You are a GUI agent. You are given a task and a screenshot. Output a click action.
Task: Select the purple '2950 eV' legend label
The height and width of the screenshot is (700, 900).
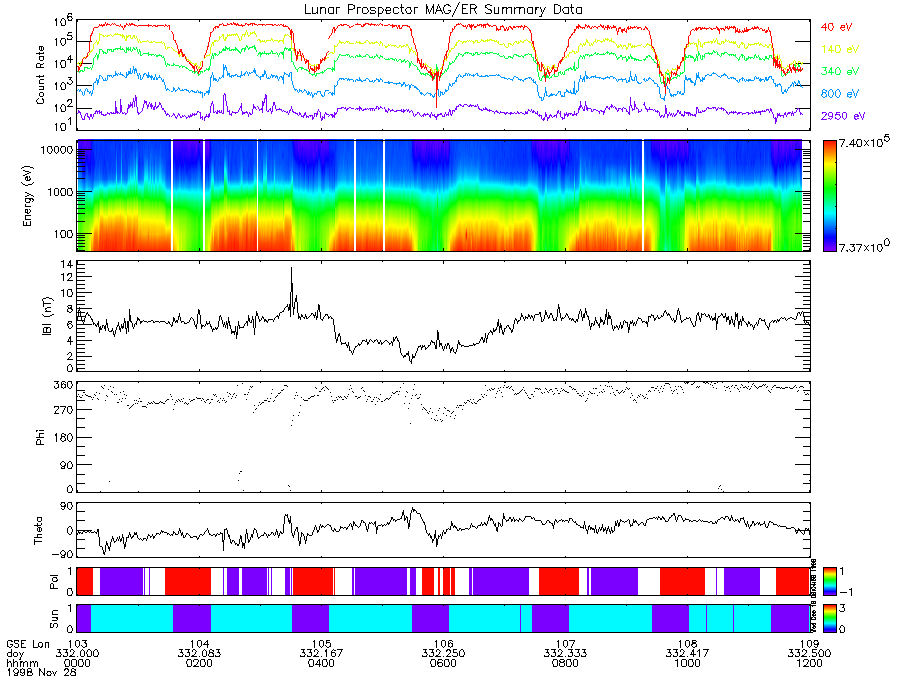843,116
